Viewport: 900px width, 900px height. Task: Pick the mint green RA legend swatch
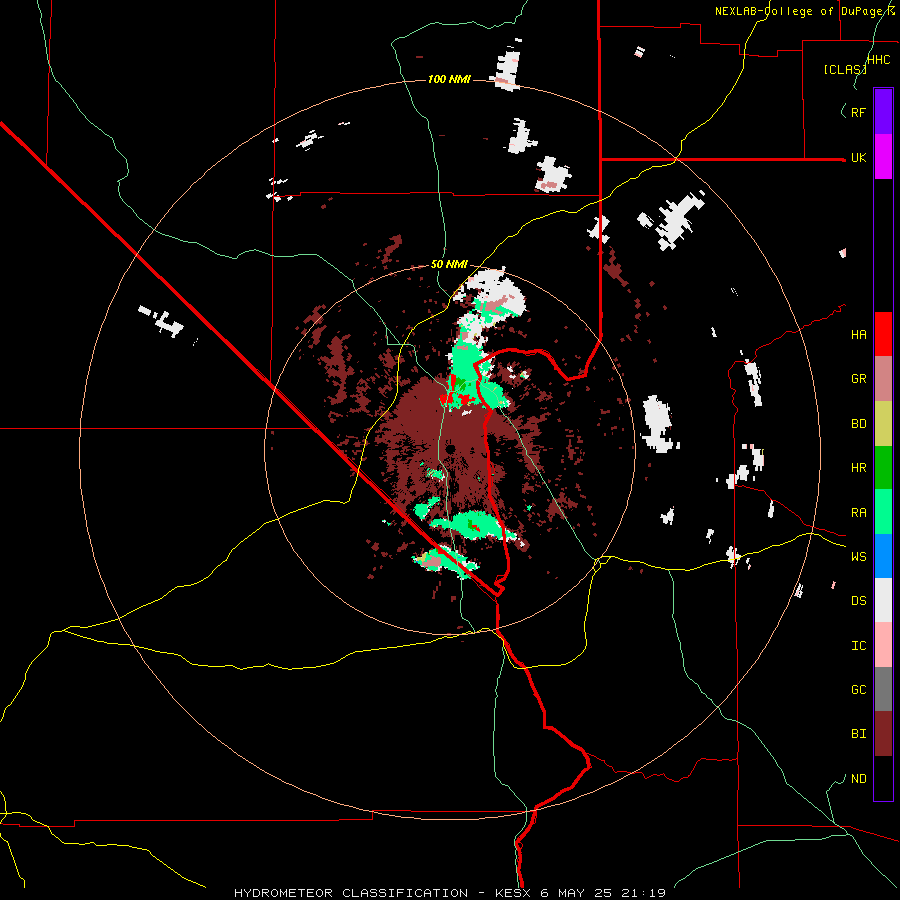(x=883, y=512)
